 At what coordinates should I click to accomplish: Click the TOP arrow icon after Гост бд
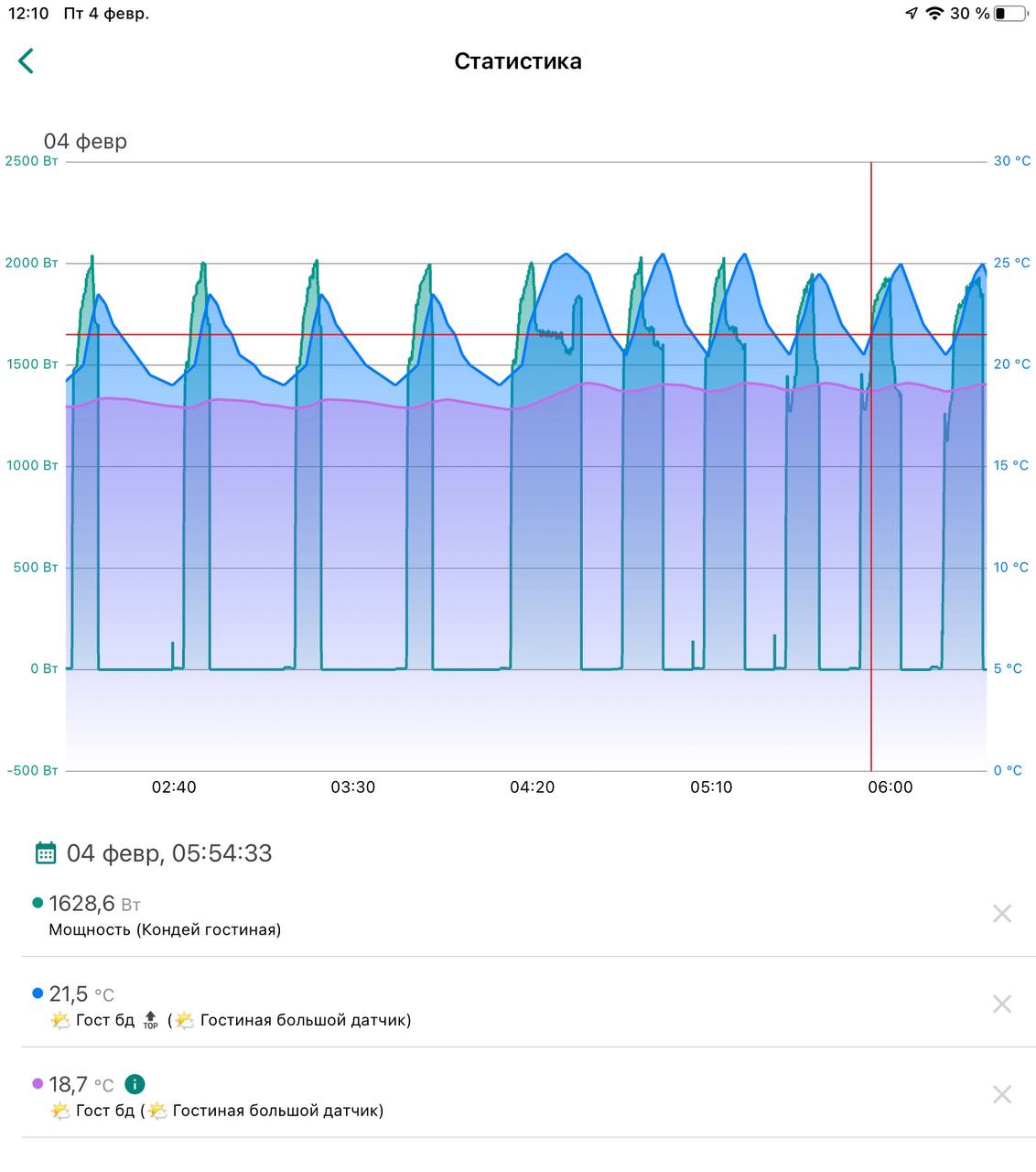151,1020
